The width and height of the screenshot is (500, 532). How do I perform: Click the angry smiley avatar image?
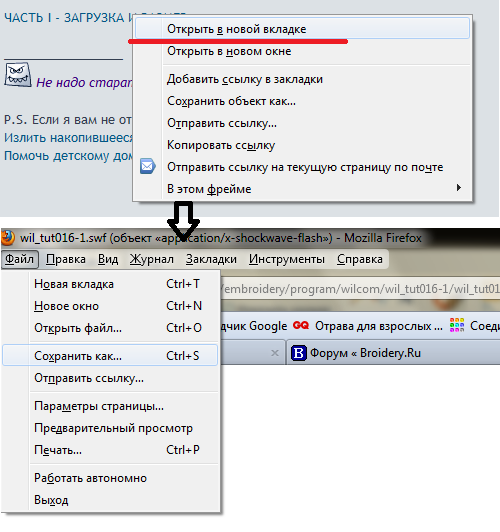(18, 74)
